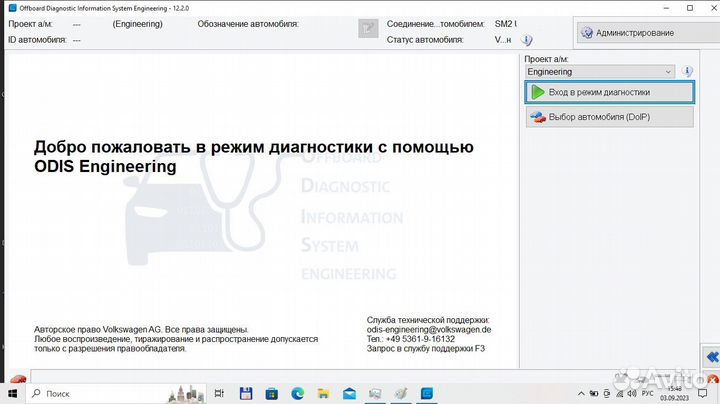Open volume control in system tray
Viewport: 720px width, 404px height.
coord(632,393)
